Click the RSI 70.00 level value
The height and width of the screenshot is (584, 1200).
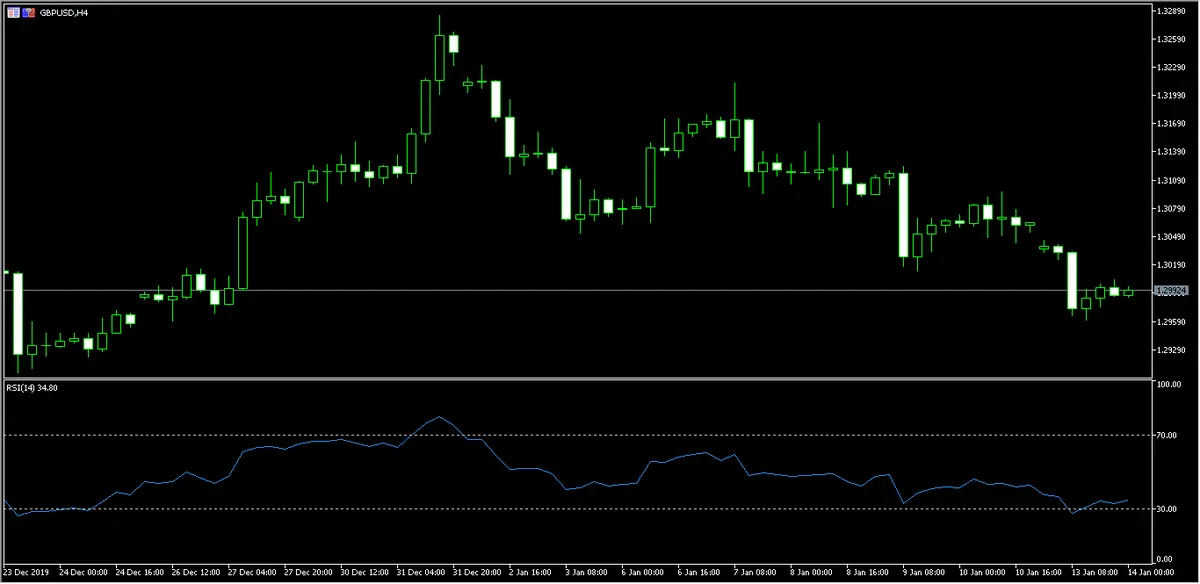1169,435
